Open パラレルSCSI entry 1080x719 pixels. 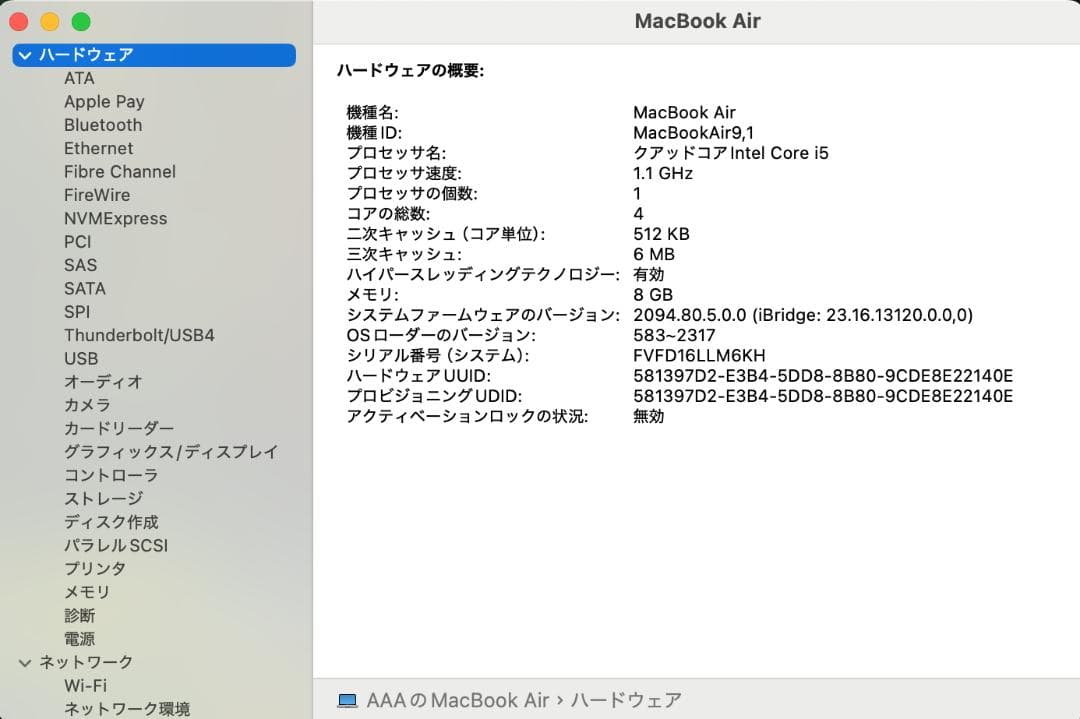[116, 545]
